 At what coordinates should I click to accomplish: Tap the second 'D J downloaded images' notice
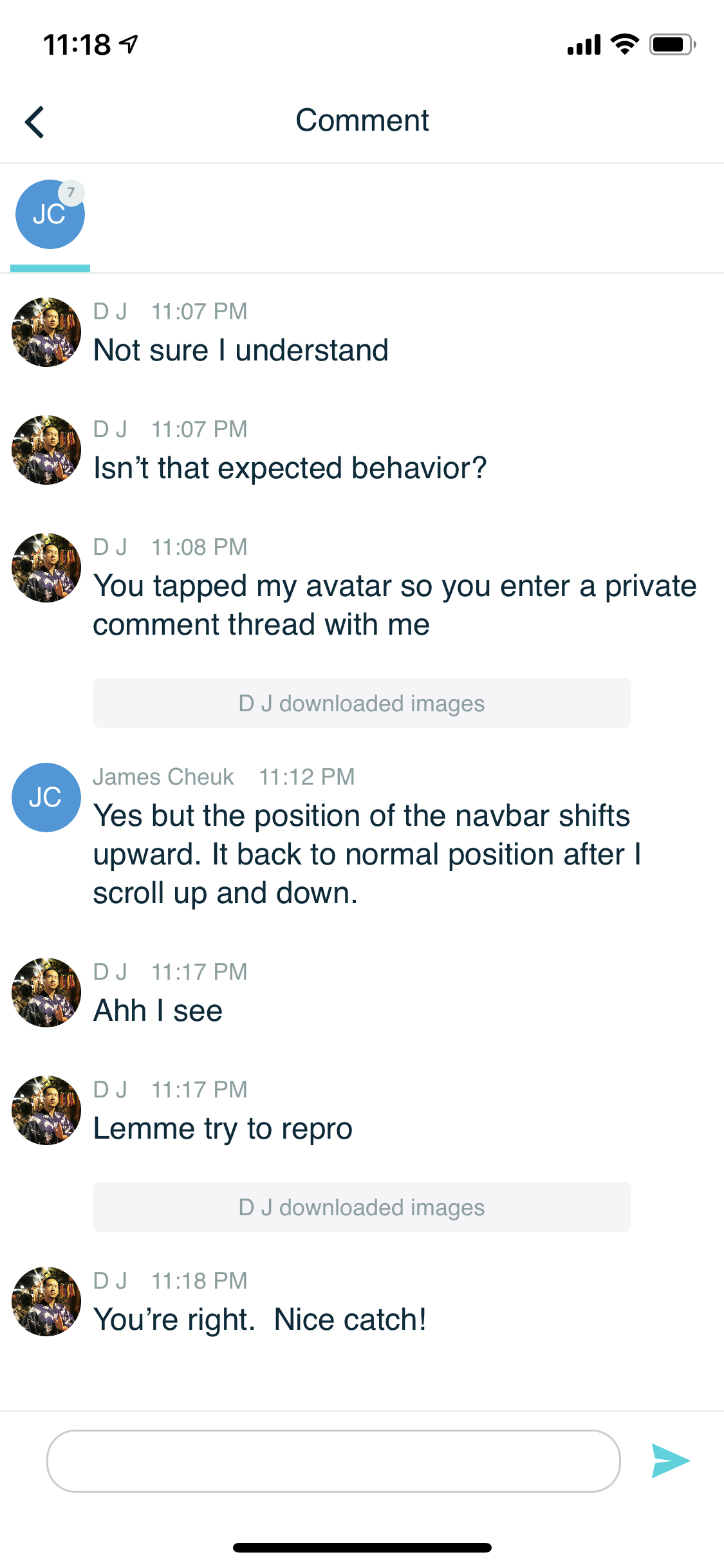(362, 1207)
